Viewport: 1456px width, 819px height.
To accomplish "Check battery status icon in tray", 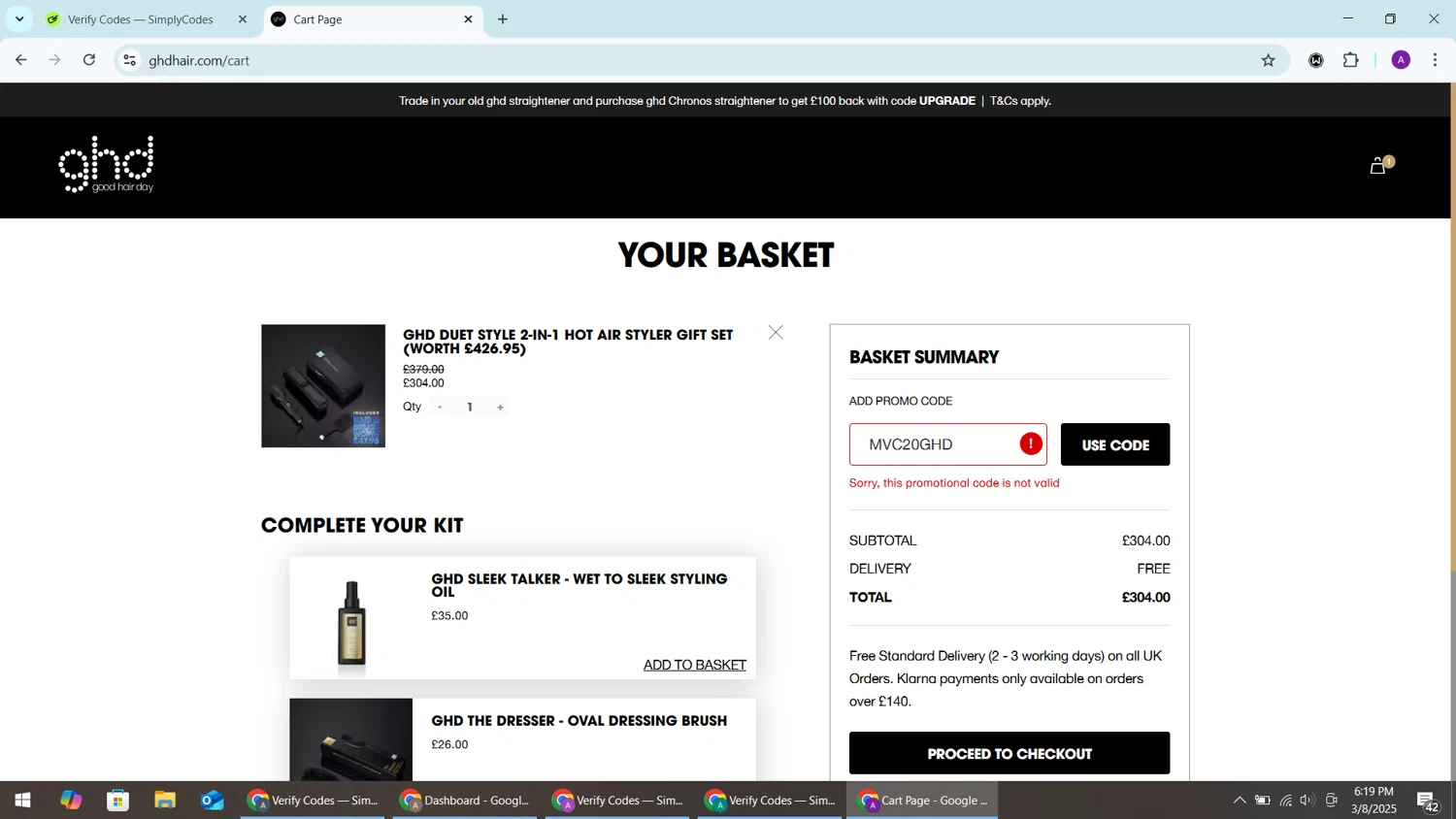I will point(1263,801).
